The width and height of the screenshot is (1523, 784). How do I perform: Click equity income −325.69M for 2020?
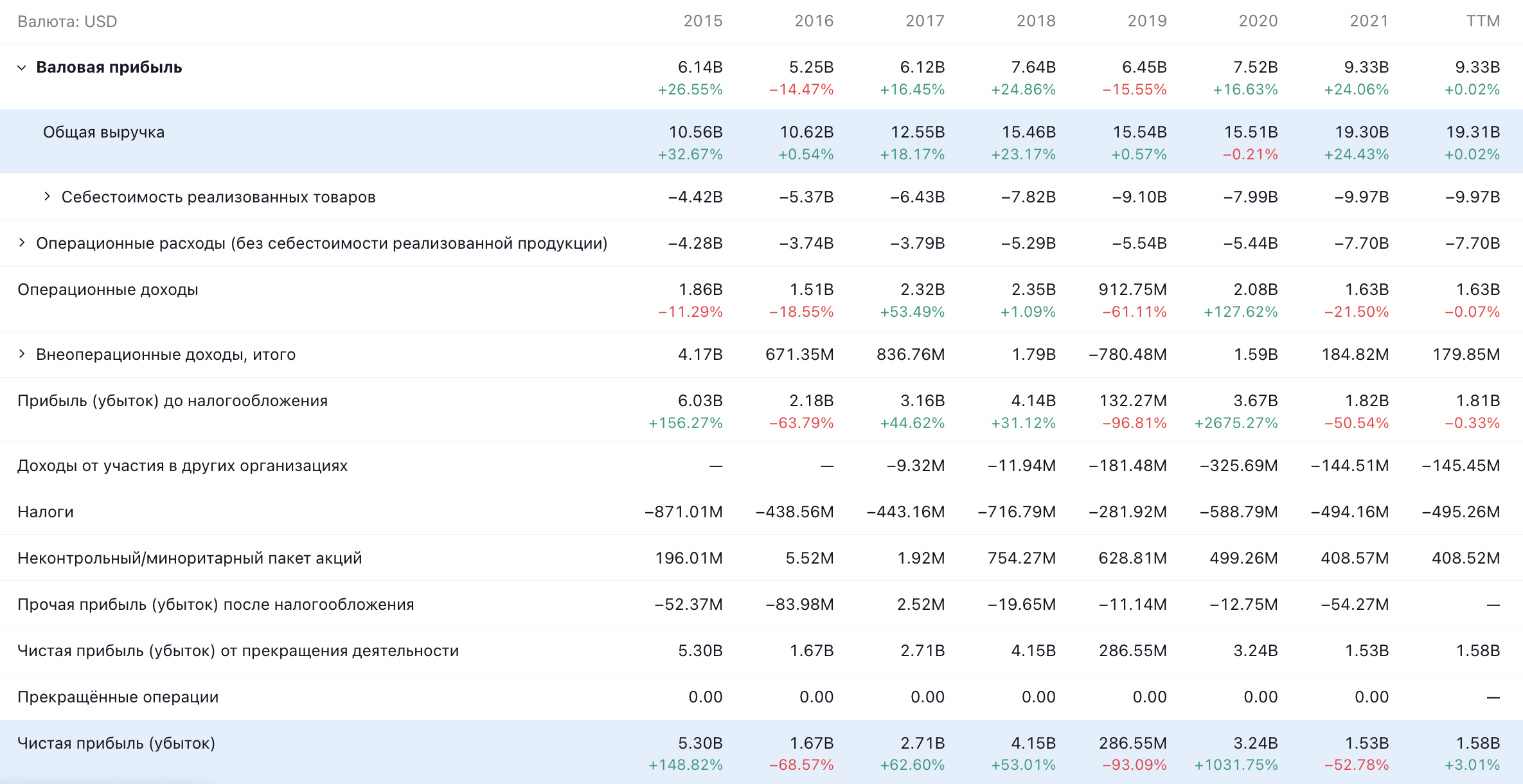1239,466
